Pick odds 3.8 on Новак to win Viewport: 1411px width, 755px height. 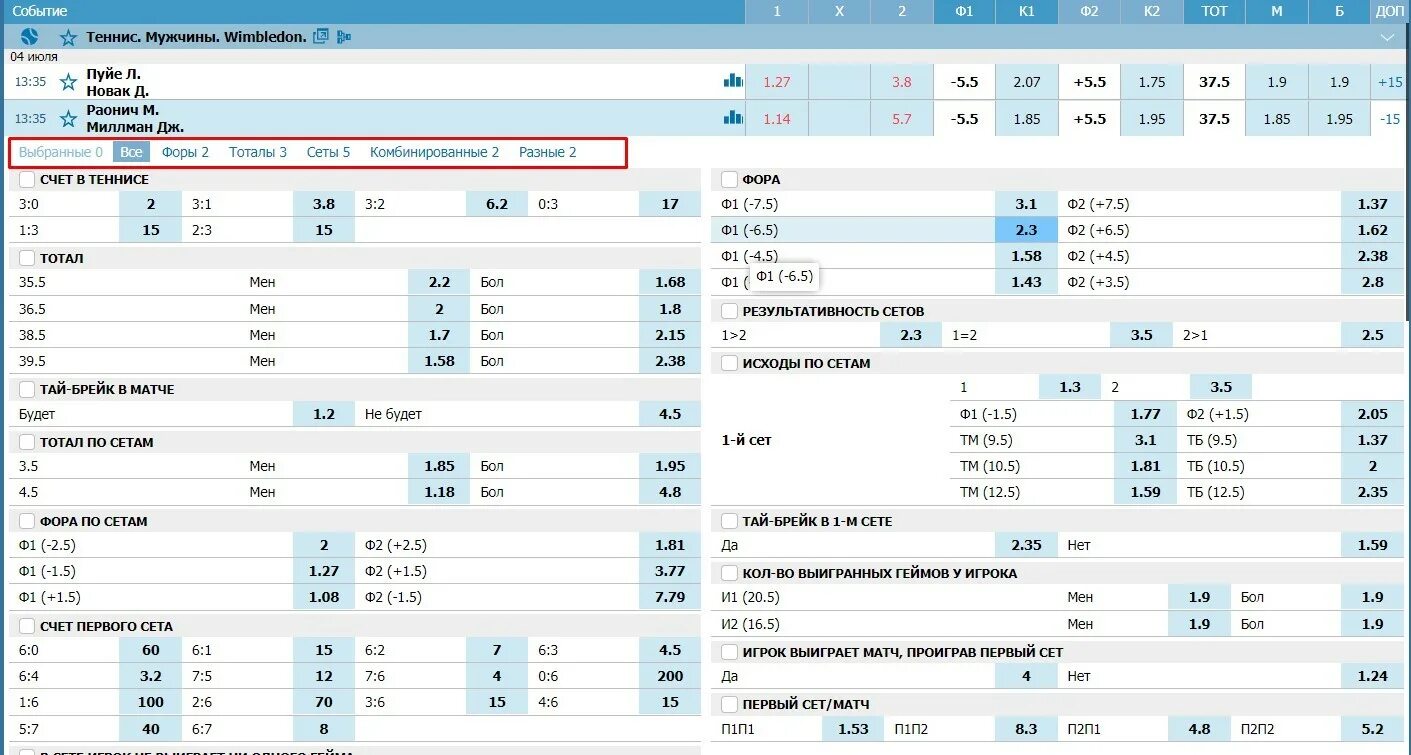click(902, 82)
